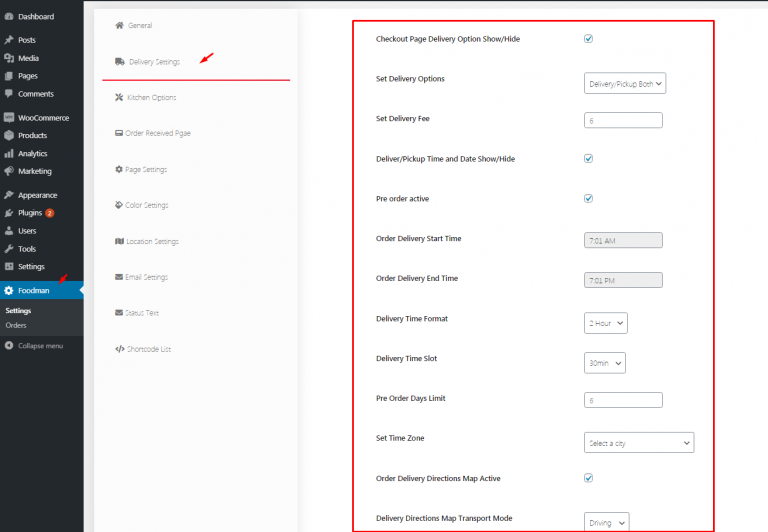Click the Set Delivery Fee input field

click(623, 120)
